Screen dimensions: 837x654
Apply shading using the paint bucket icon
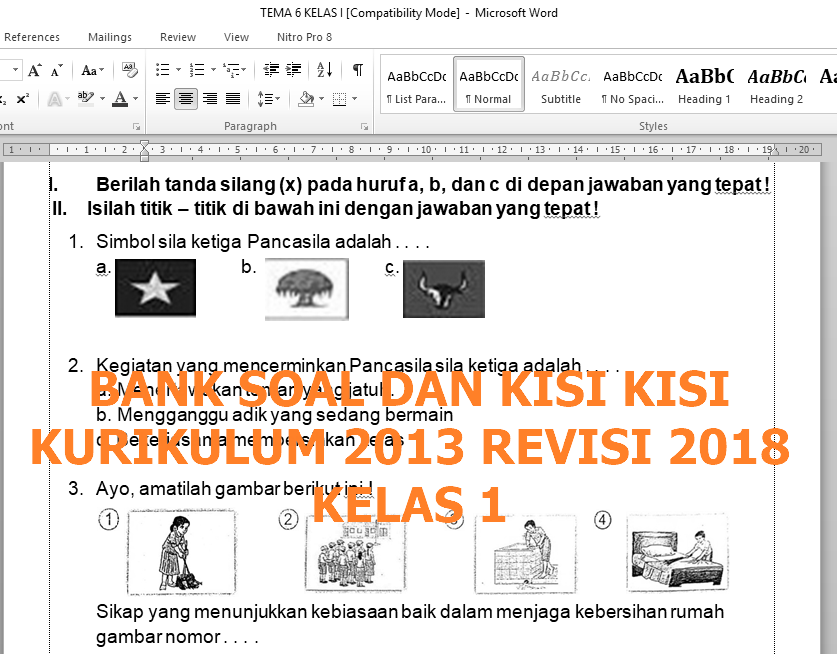point(304,96)
